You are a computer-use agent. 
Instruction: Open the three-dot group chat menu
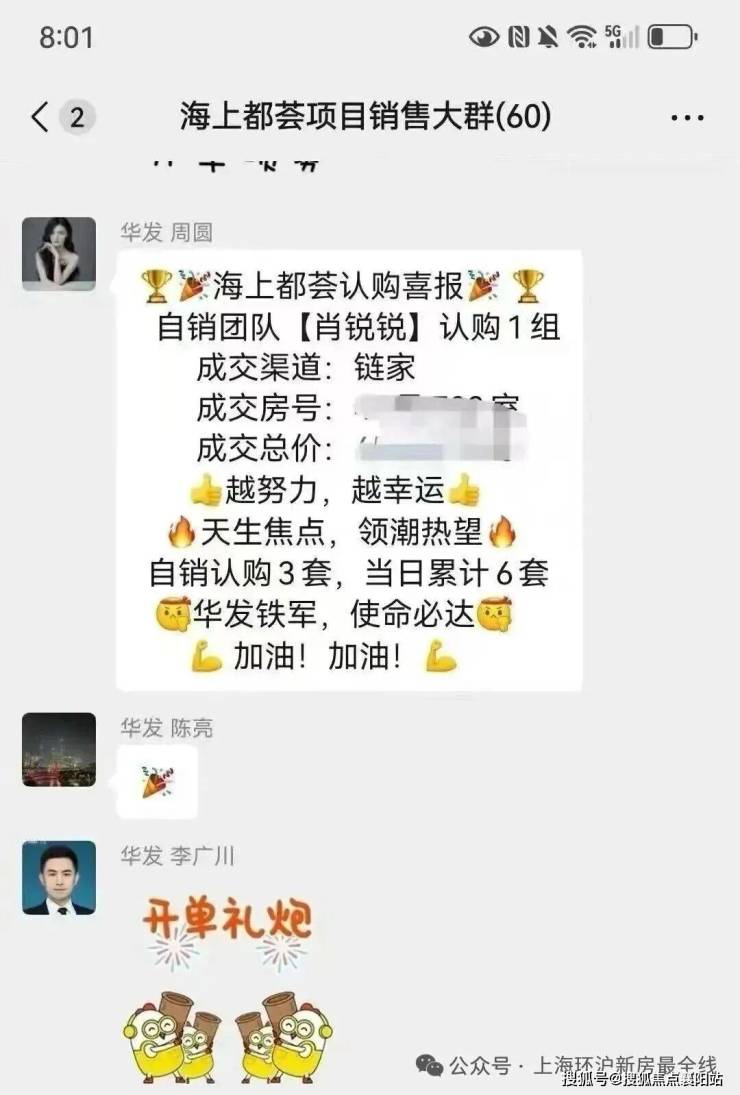(x=687, y=117)
